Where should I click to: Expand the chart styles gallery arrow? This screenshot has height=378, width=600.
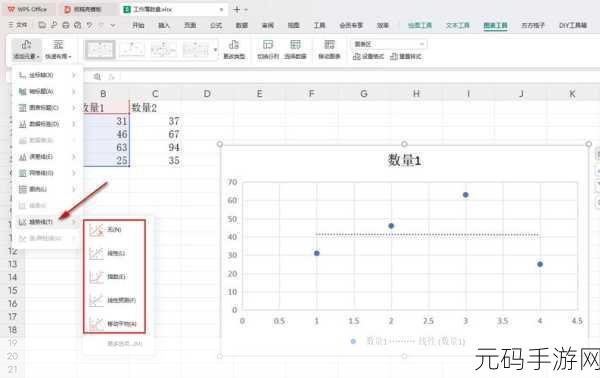click(215, 50)
